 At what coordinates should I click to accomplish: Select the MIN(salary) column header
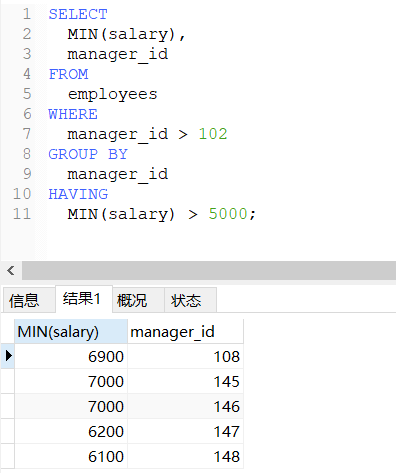tap(71, 332)
